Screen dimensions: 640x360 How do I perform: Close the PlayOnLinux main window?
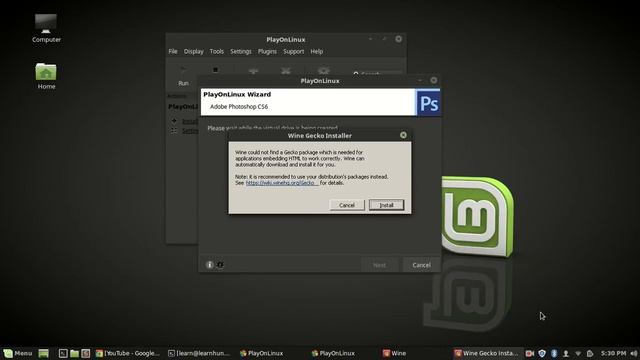(398, 39)
